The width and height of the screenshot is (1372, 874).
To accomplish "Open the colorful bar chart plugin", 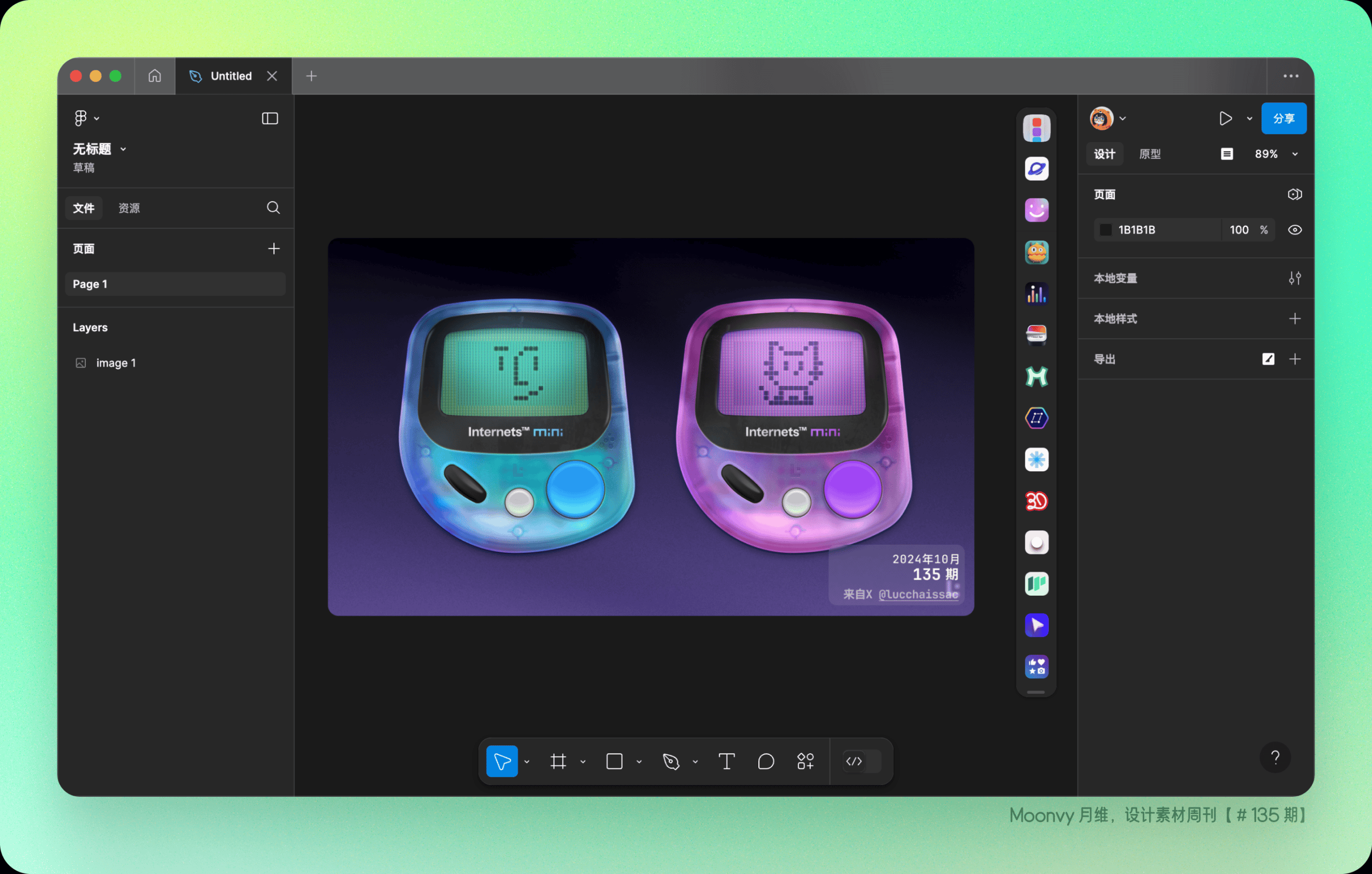I will pos(1037,294).
